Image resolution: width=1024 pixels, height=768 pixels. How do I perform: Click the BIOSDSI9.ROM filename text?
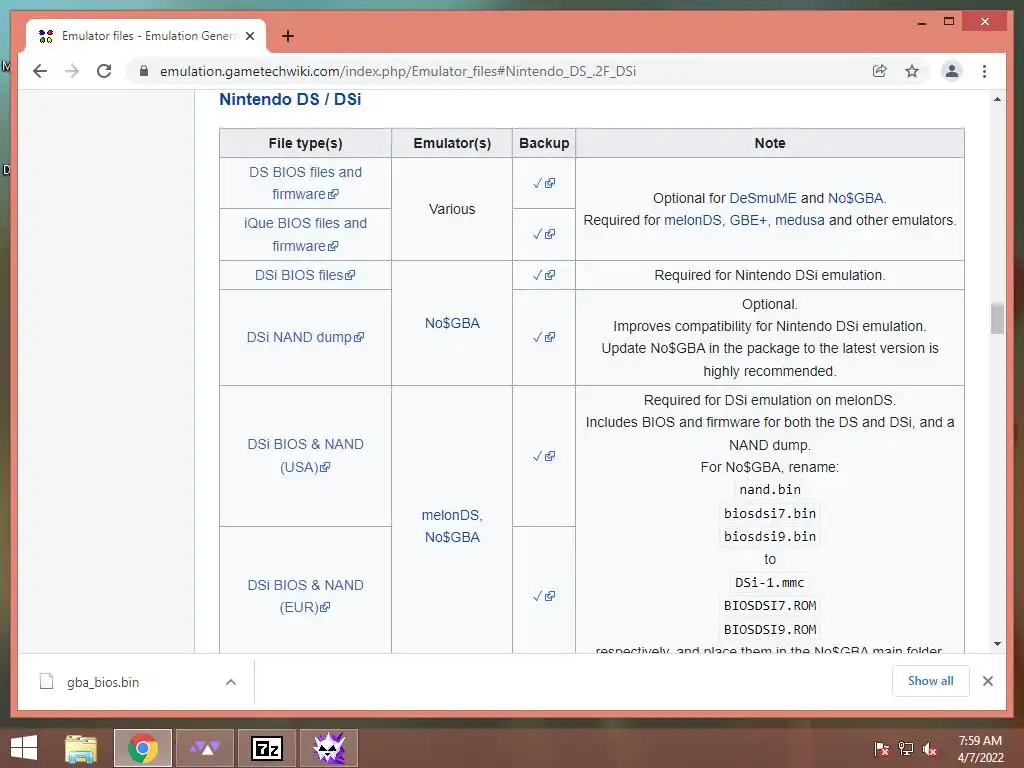[770, 630]
